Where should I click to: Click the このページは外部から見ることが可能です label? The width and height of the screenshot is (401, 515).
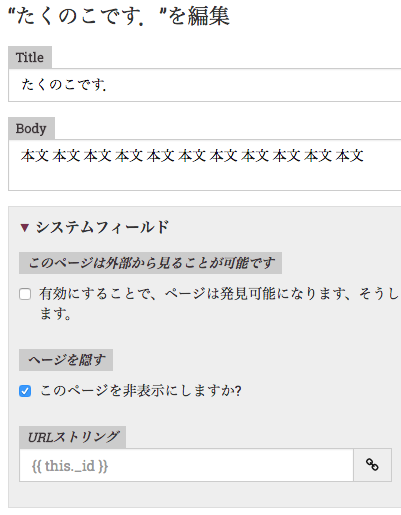tap(151, 263)
